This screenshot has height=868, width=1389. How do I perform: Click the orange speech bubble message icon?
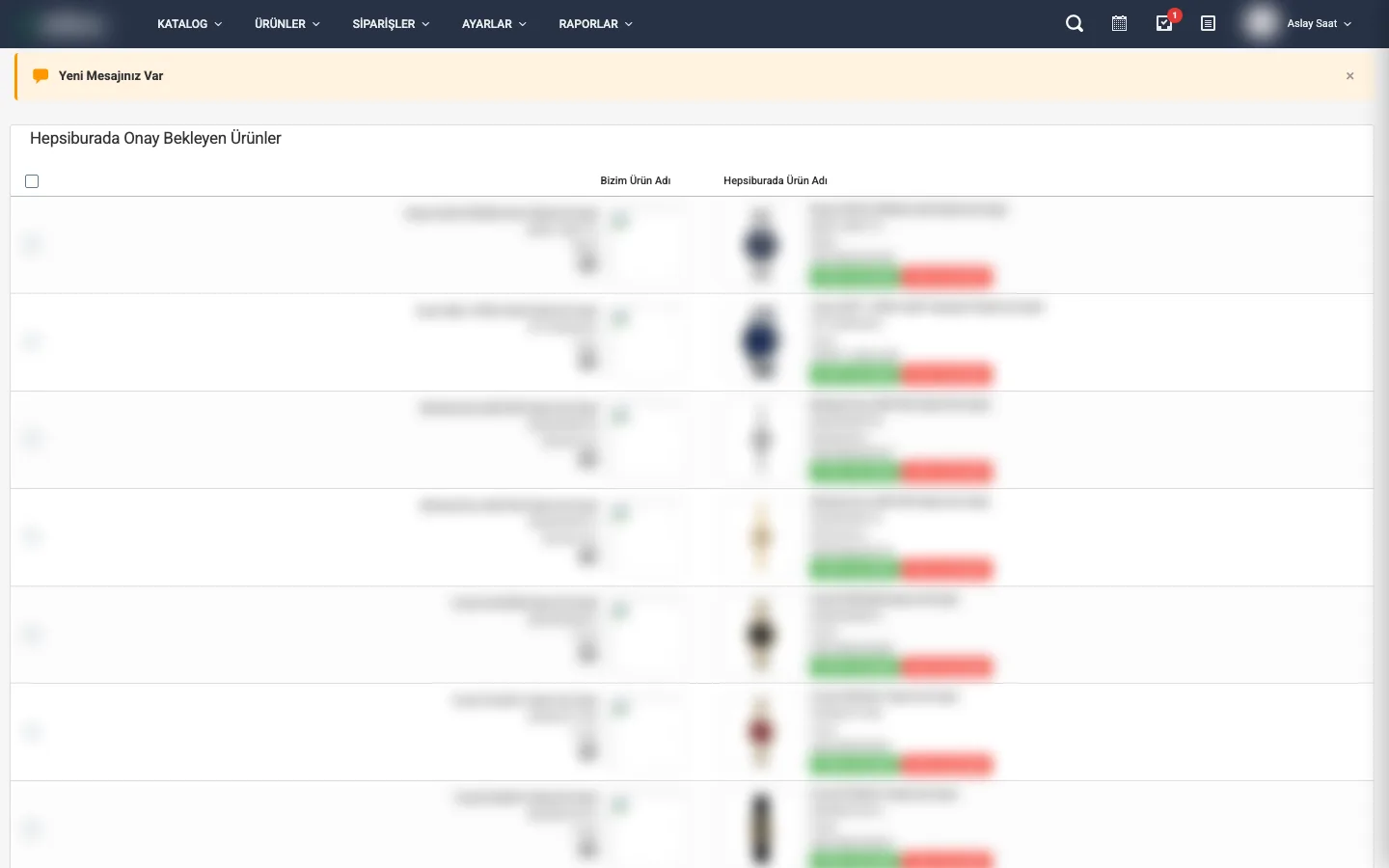click(x=41, y=76)
